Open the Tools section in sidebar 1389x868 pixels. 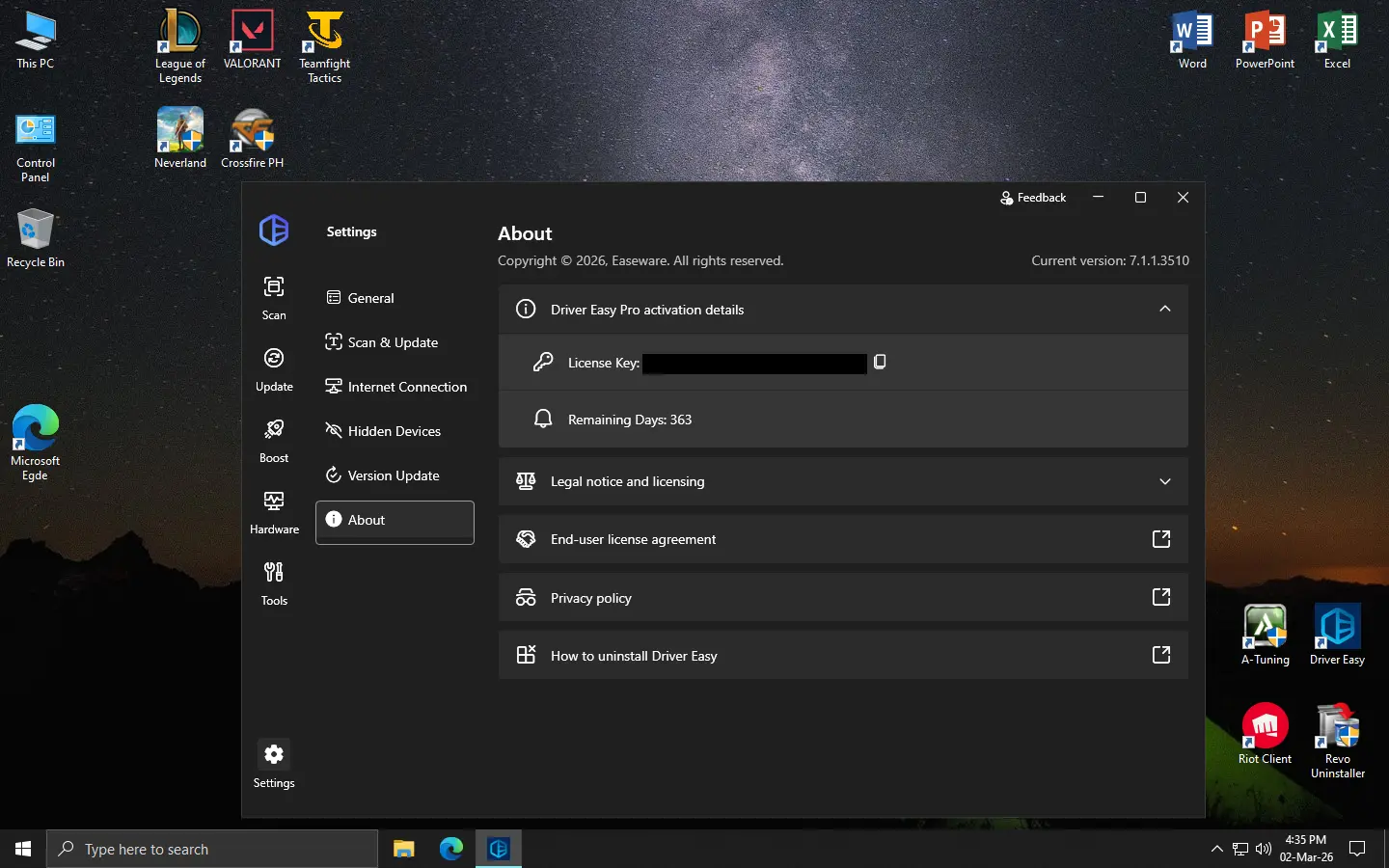click(274, 583)
